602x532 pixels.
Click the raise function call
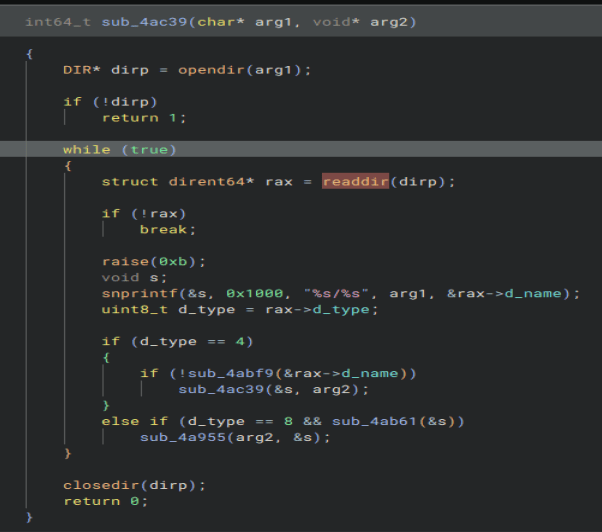pyautogui.click(x=124, y=261)
